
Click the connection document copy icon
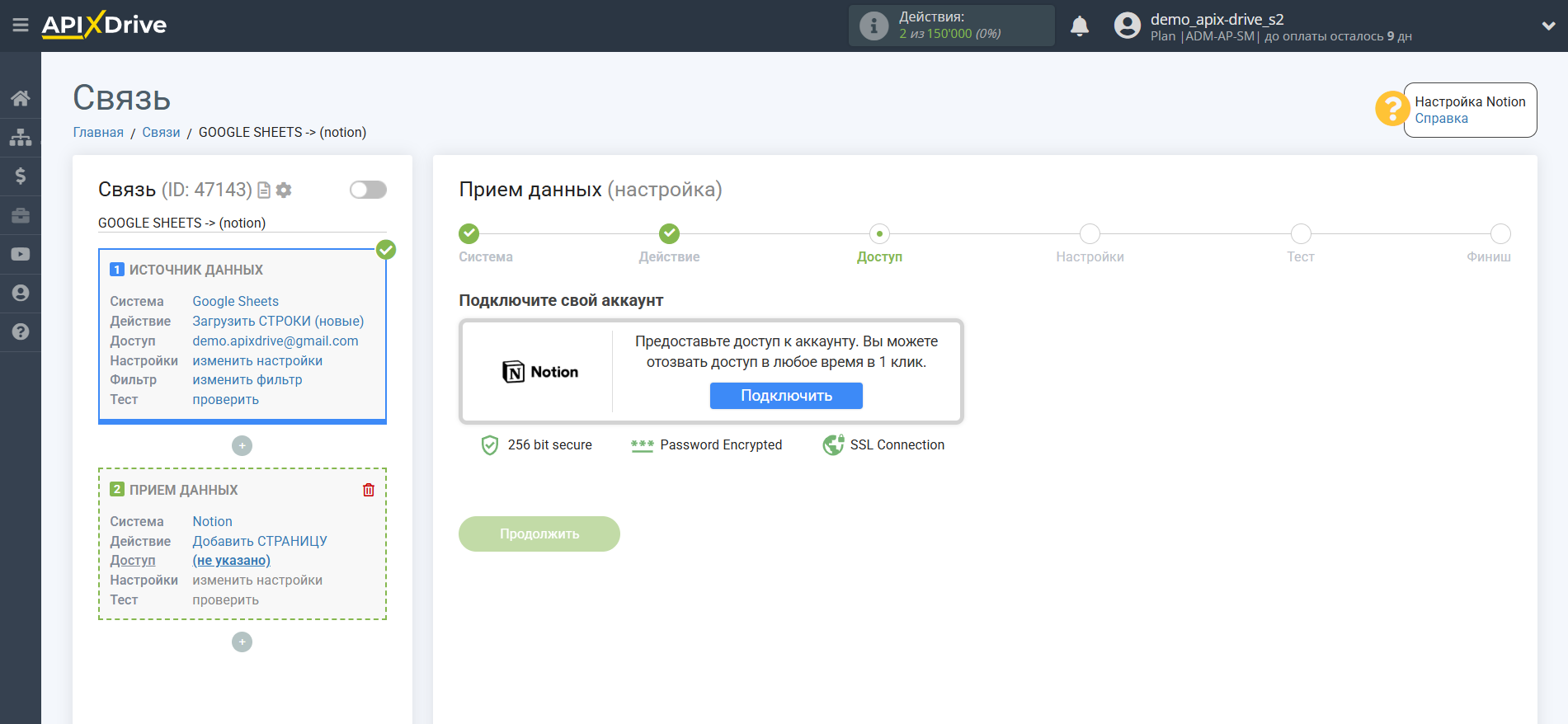[264, 190]
